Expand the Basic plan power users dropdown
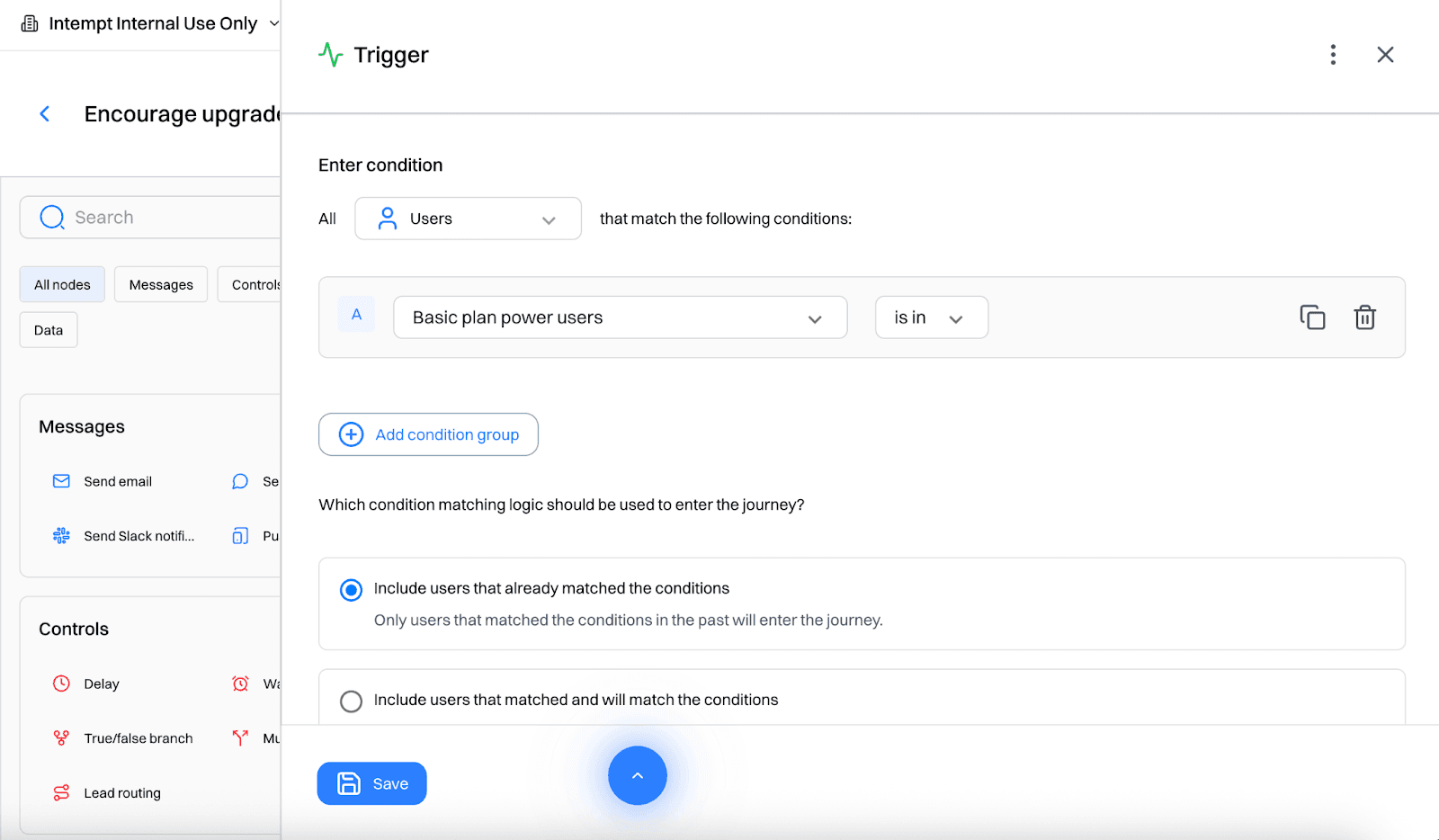This screenshot has width=1439, height=840. coord(620,317)
